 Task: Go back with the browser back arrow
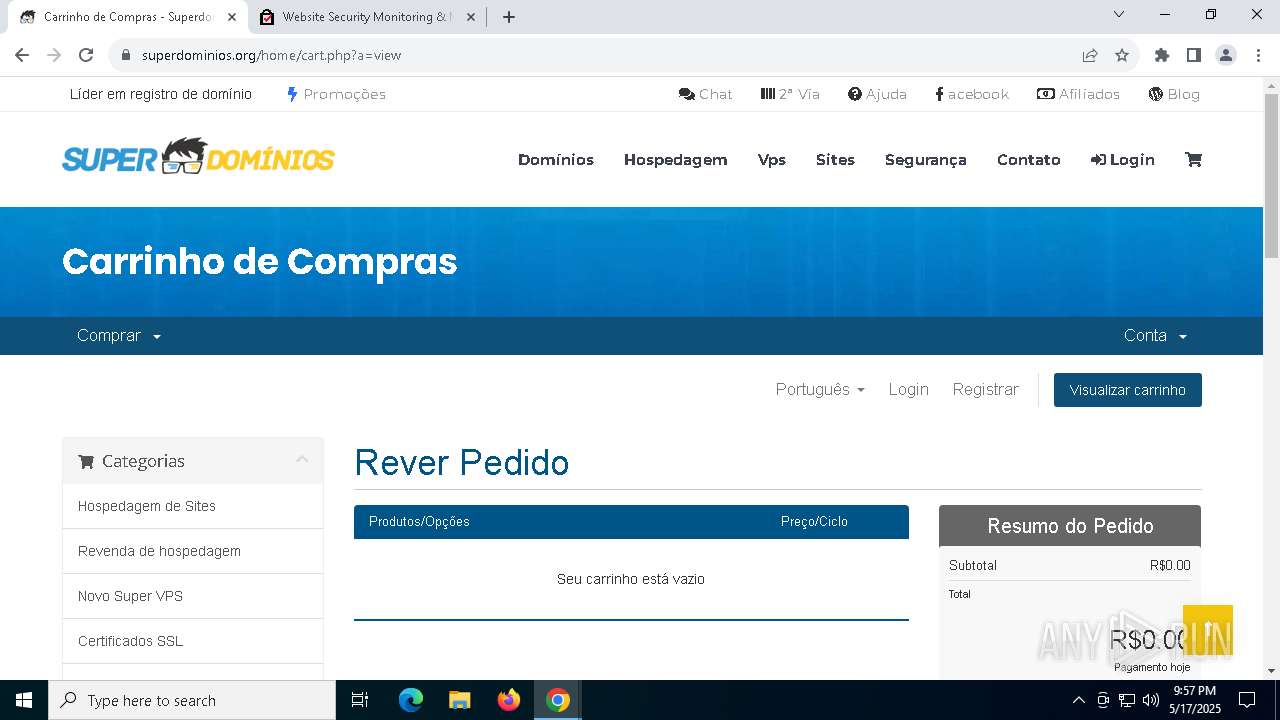click(x=22, y=55)
